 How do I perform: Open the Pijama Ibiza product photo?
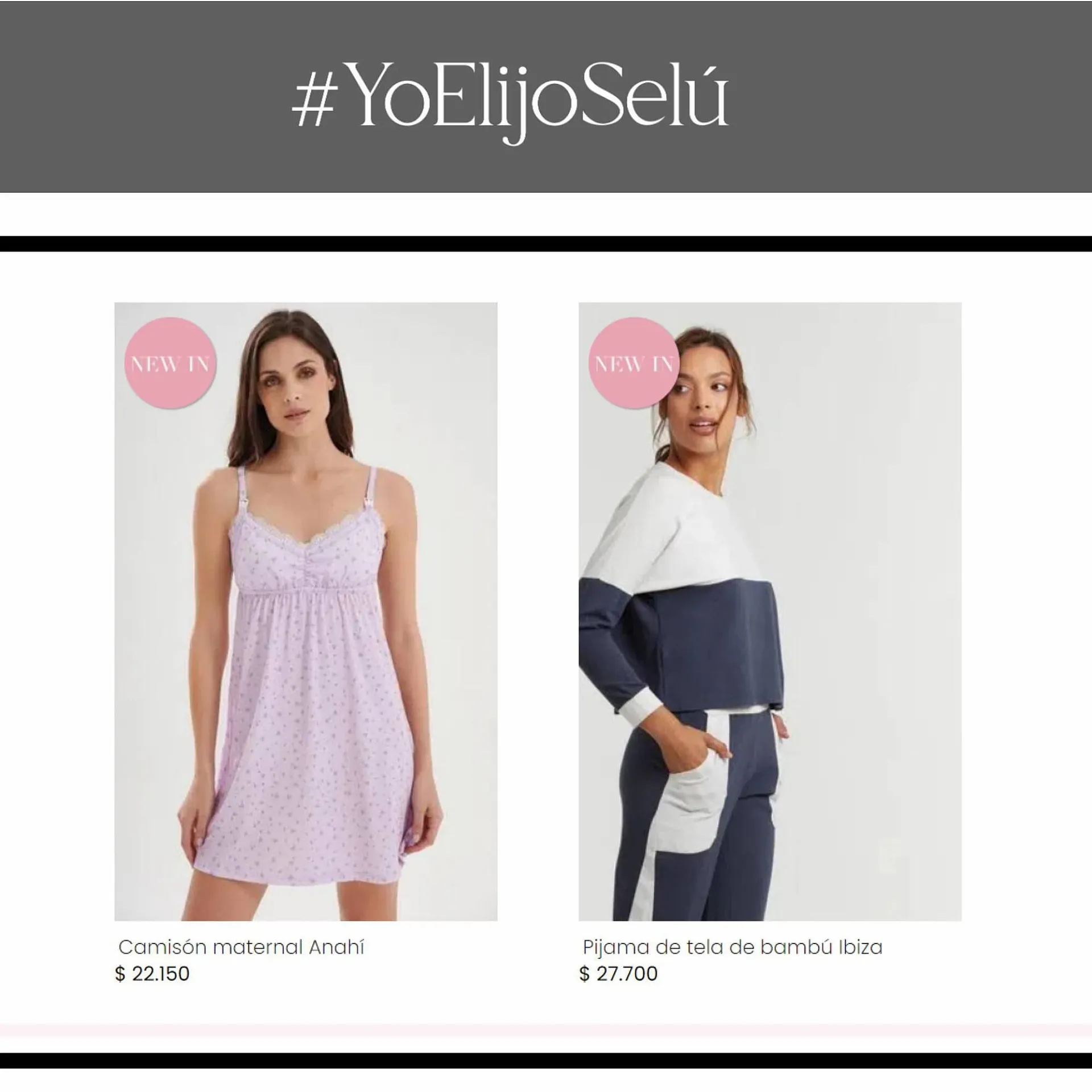pos(770,611)
